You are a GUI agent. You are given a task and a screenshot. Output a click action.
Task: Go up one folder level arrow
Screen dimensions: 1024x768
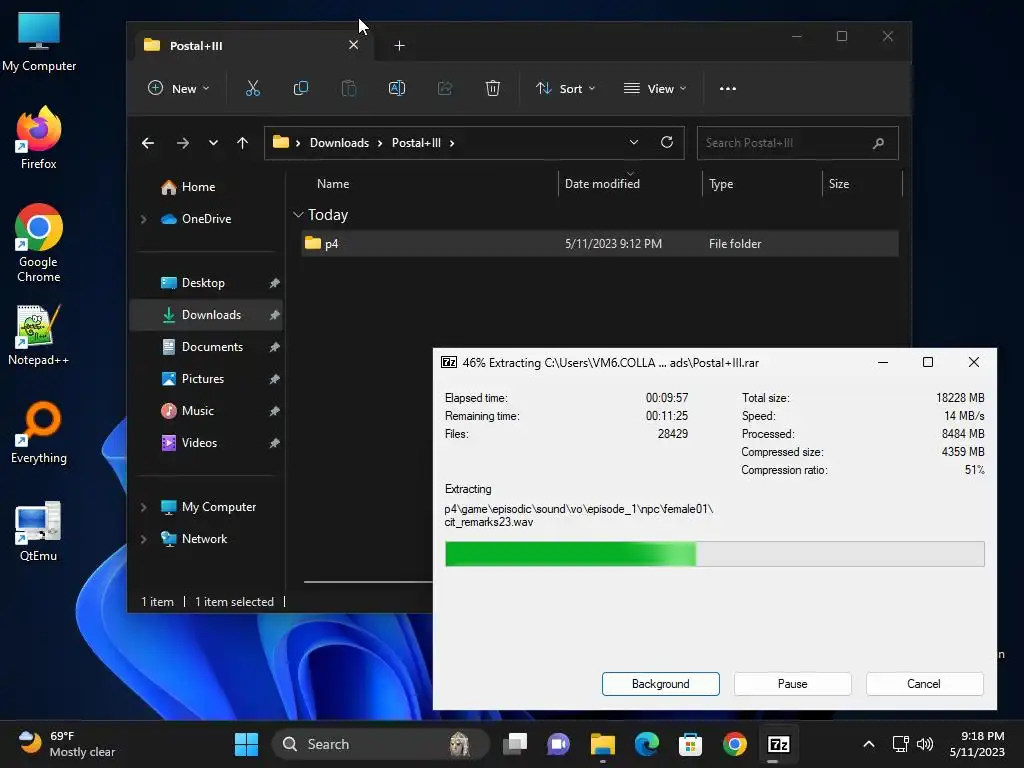(242, 143)
